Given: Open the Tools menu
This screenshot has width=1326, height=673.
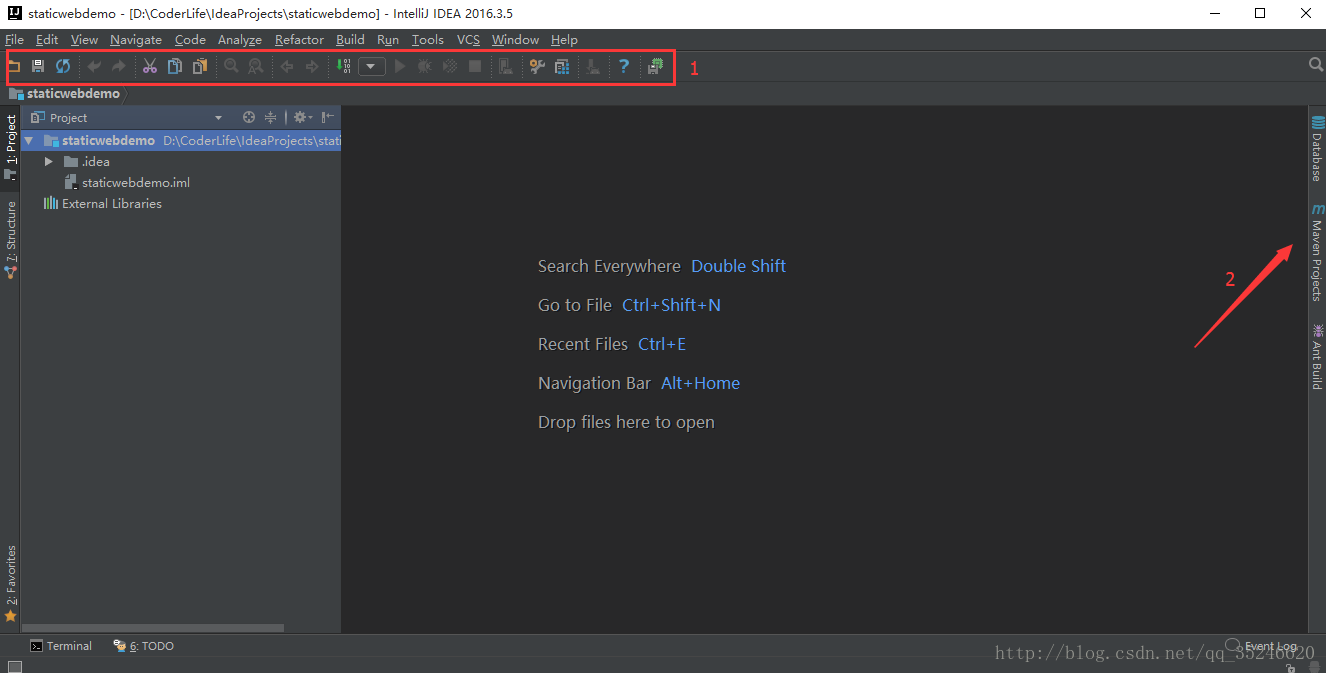Looking at the screenshot, I should [428, 40].
